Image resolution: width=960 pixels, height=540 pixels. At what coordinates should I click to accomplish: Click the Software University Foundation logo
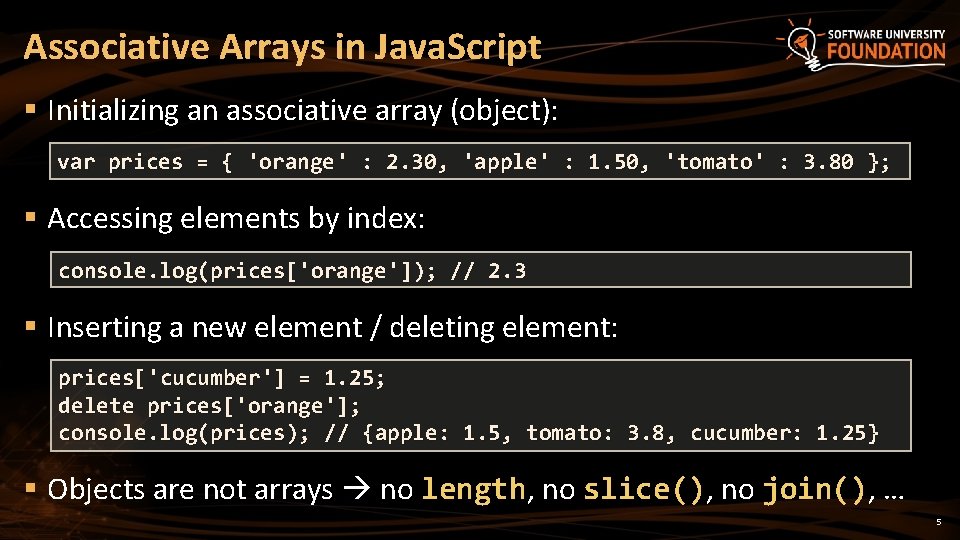pyautogui.click(x=862, y=45)
